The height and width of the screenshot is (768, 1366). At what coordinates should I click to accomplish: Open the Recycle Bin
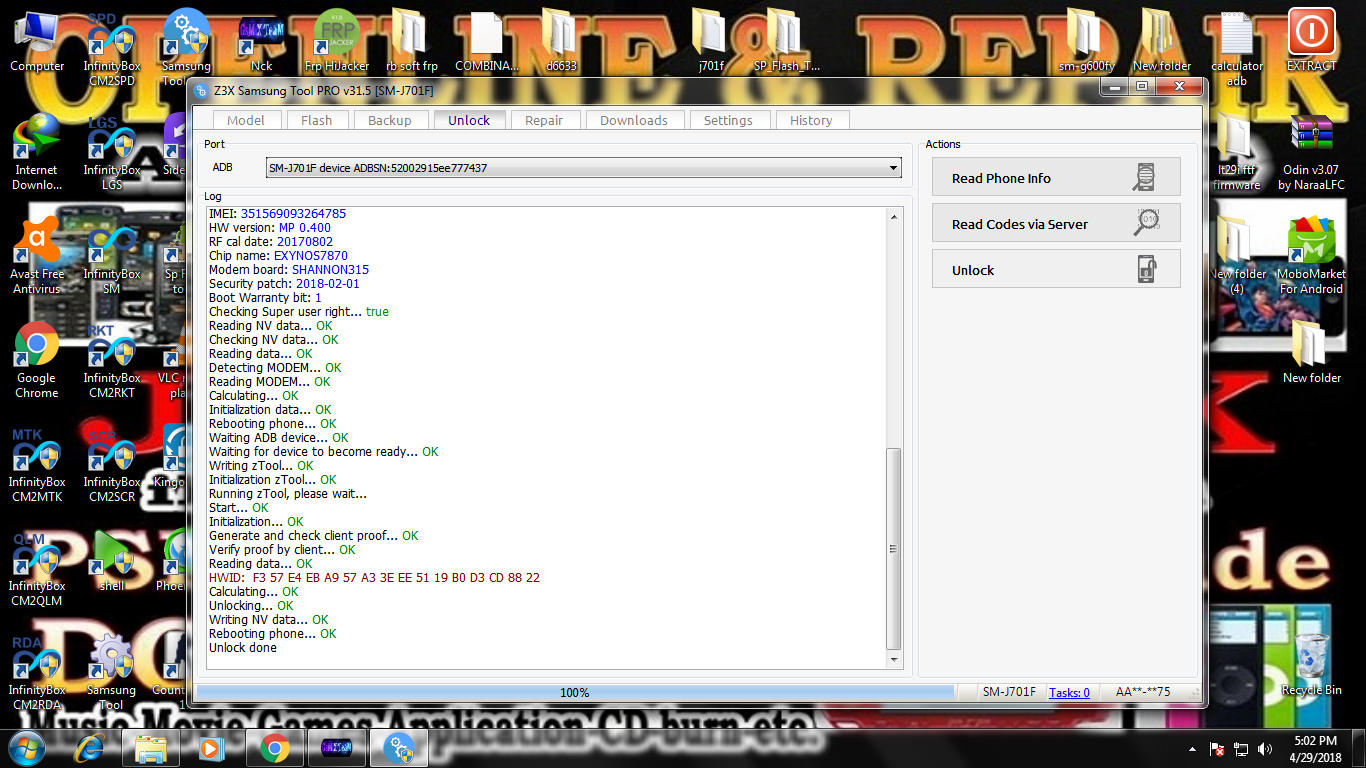[1311, 664]
